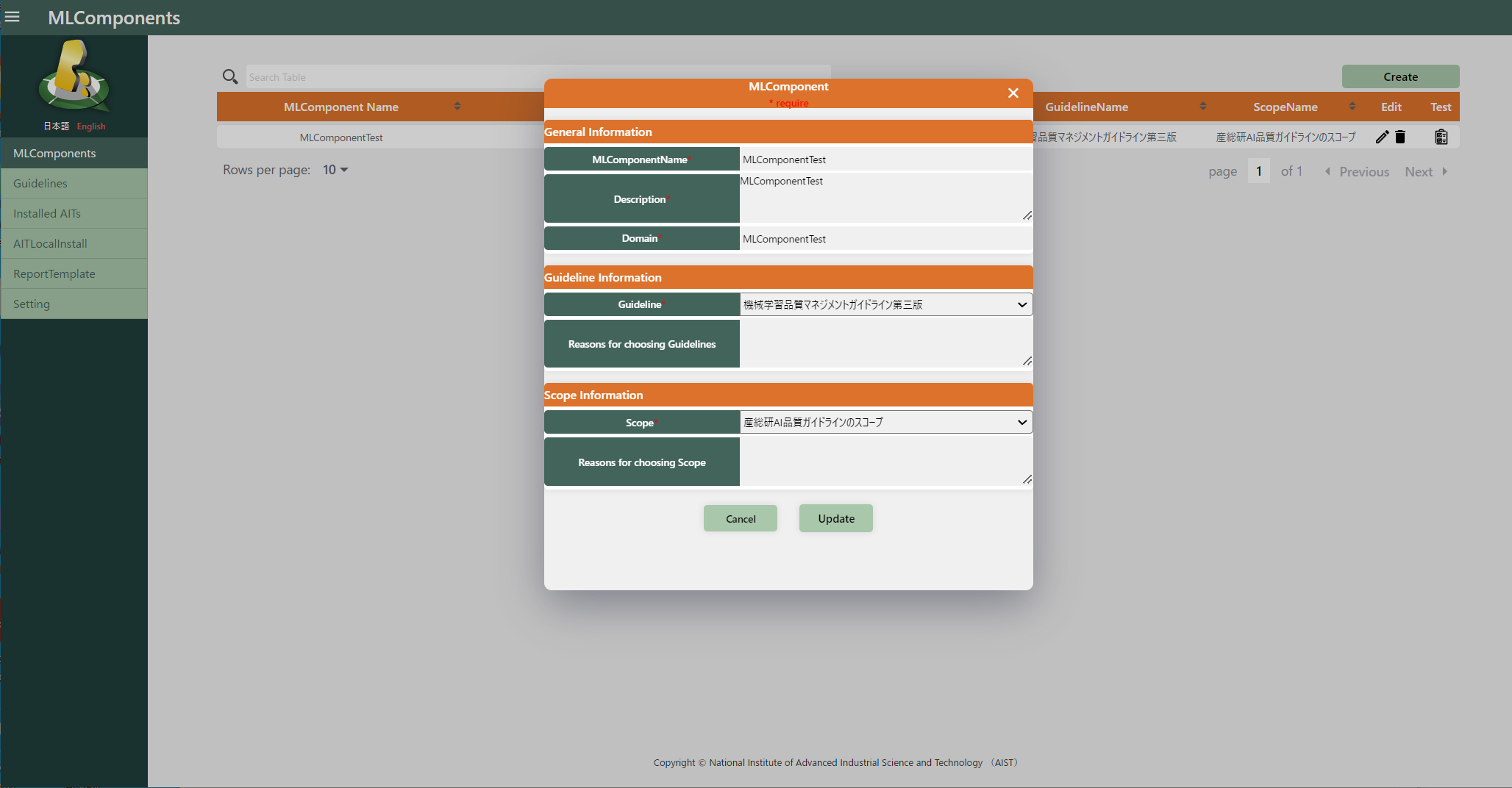Click the Update button
This screenshot has width=1512, height=788.
tap(835, 518)
